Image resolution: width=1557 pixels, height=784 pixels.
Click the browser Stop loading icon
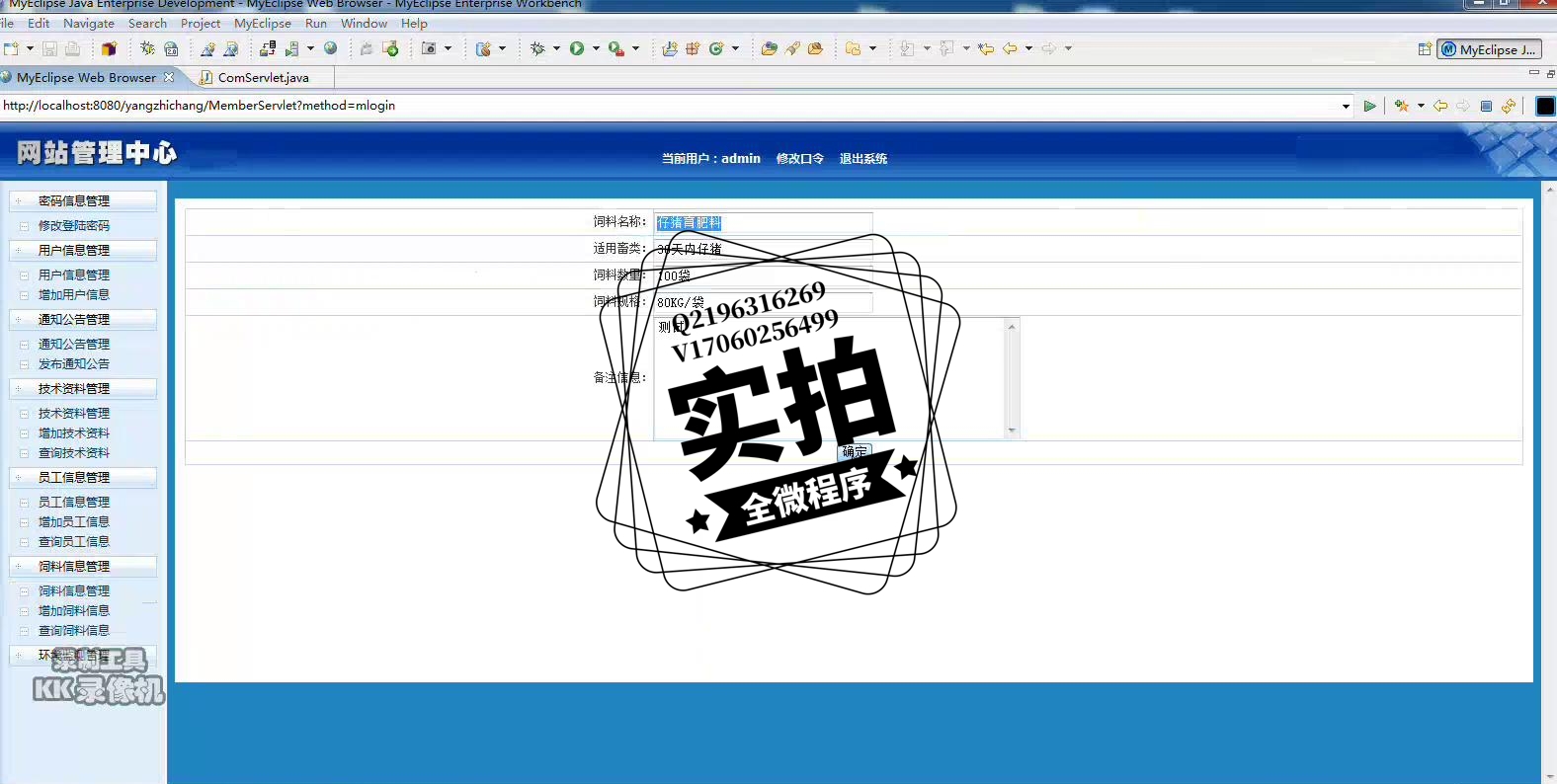(x=1486, y=106)
